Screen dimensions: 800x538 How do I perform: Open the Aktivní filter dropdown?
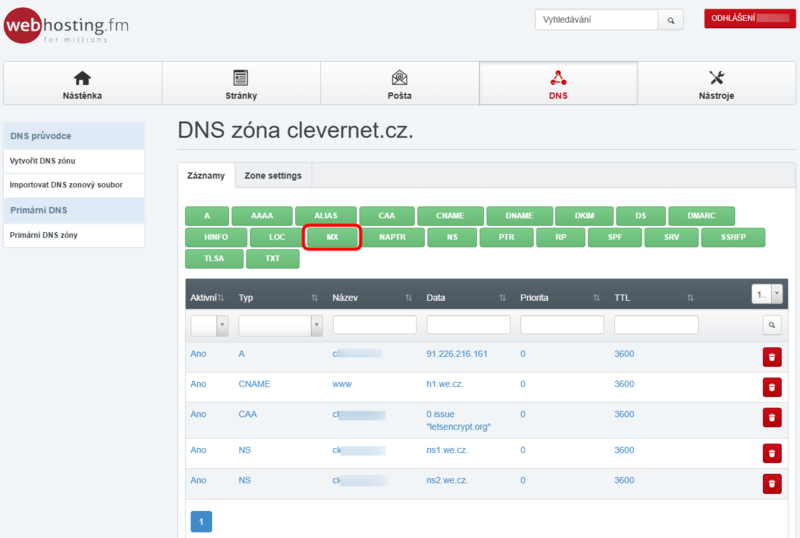coord(209,325)
